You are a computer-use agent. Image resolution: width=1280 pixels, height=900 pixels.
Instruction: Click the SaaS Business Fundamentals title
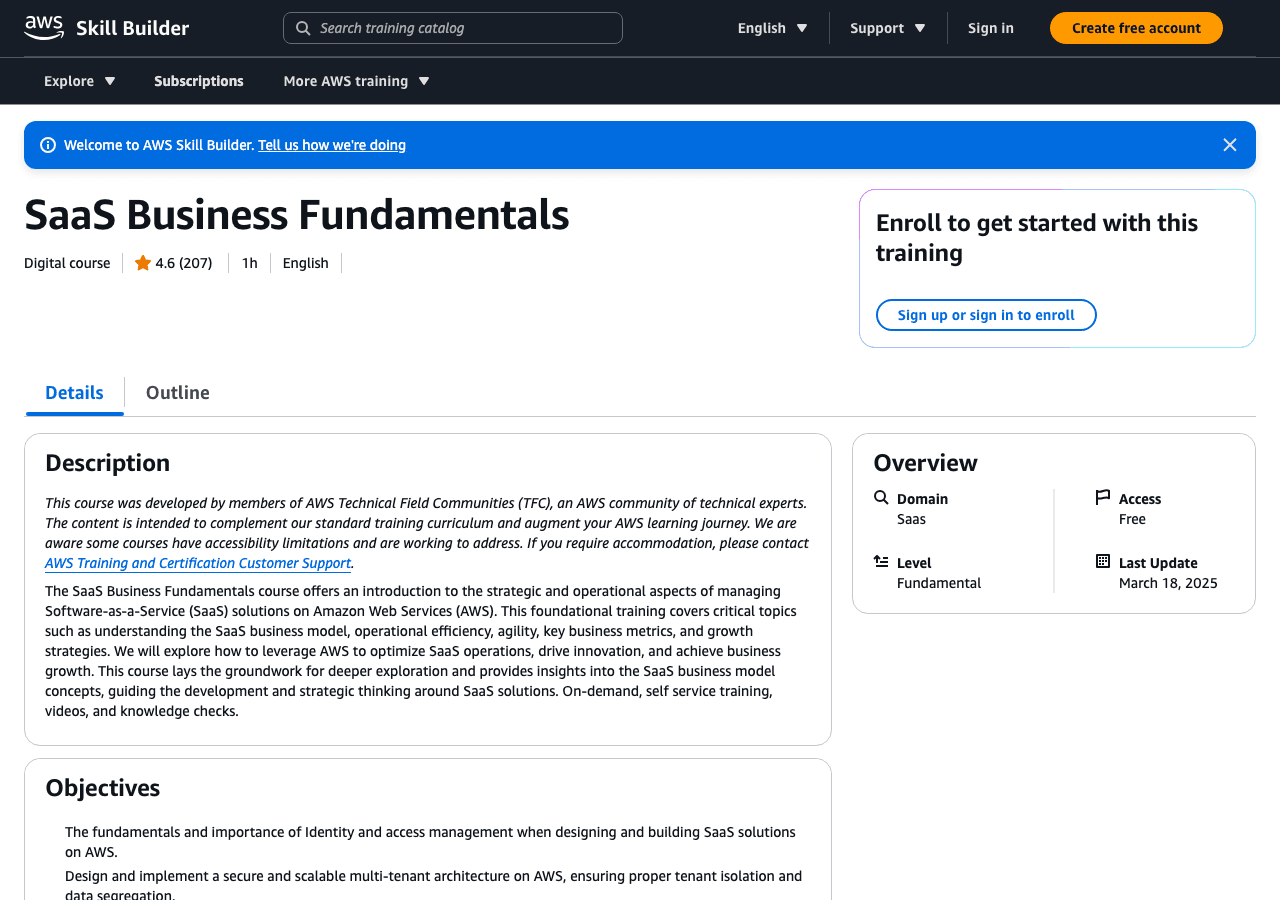[x=297, y=215]
